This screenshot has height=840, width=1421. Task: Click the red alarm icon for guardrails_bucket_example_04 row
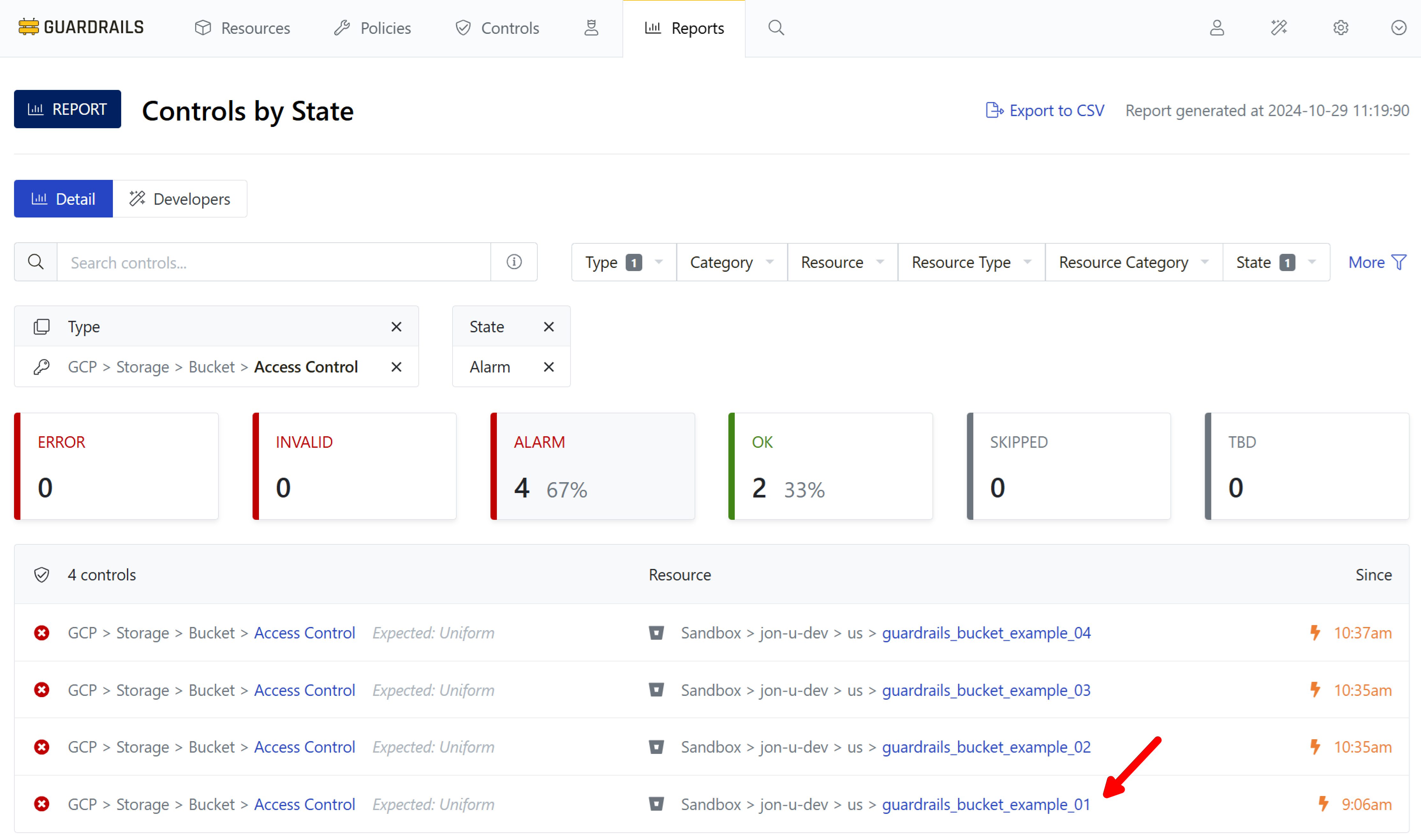[x=41, y=633]
